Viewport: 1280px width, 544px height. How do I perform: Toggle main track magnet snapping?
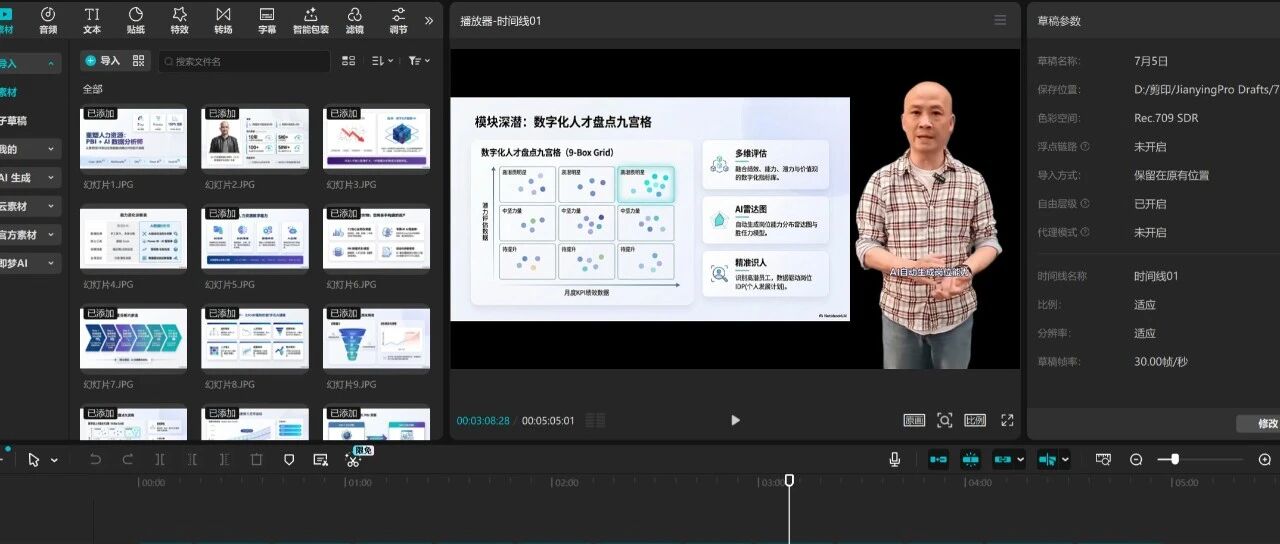click(938, 459)
